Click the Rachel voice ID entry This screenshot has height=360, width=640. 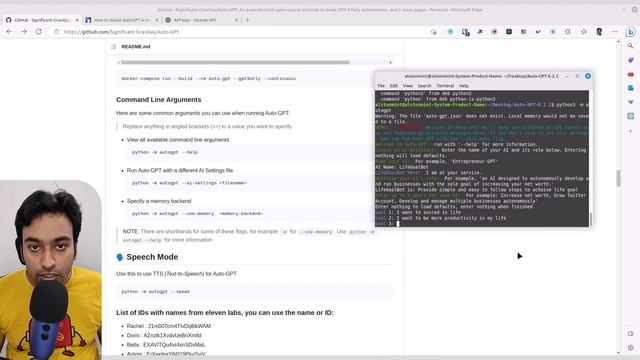pos(169,326)
